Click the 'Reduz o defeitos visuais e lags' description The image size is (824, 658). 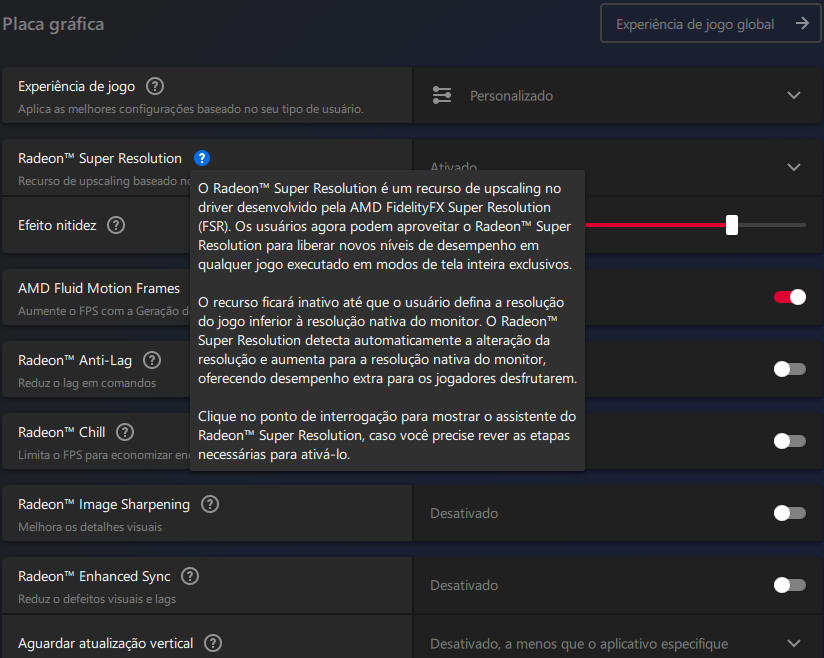coord(97,599)
